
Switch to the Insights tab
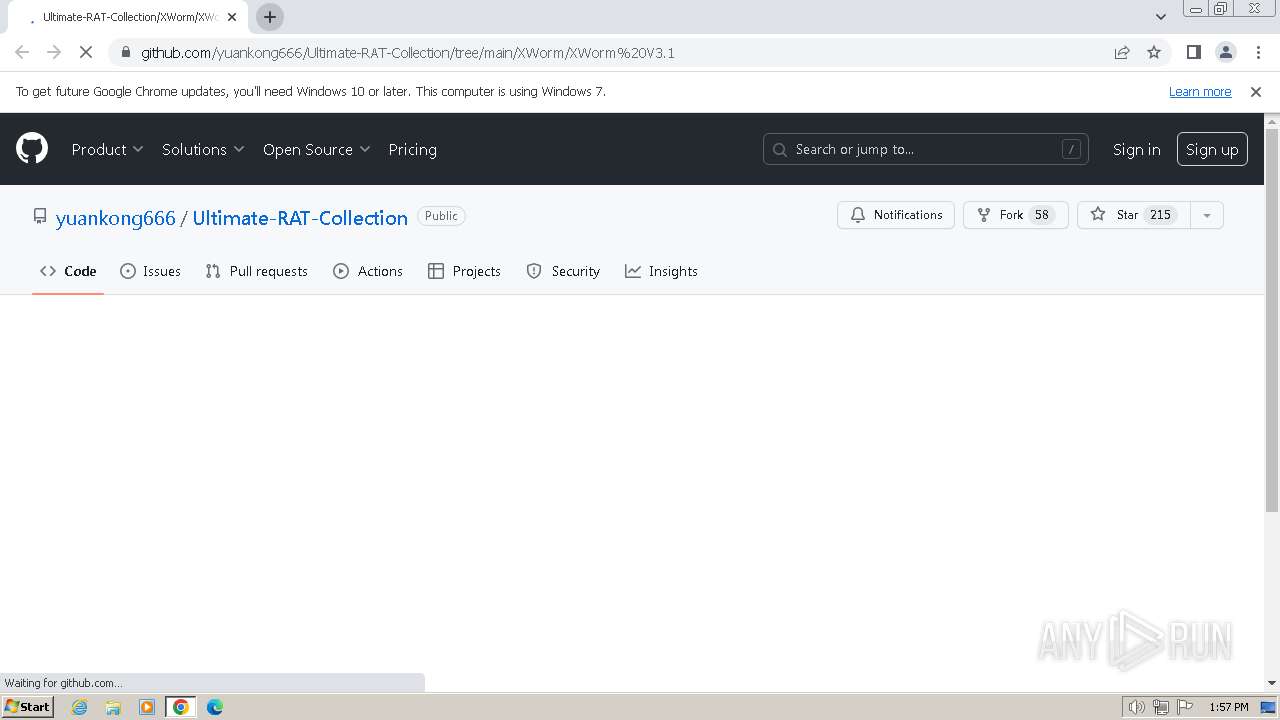661,271
